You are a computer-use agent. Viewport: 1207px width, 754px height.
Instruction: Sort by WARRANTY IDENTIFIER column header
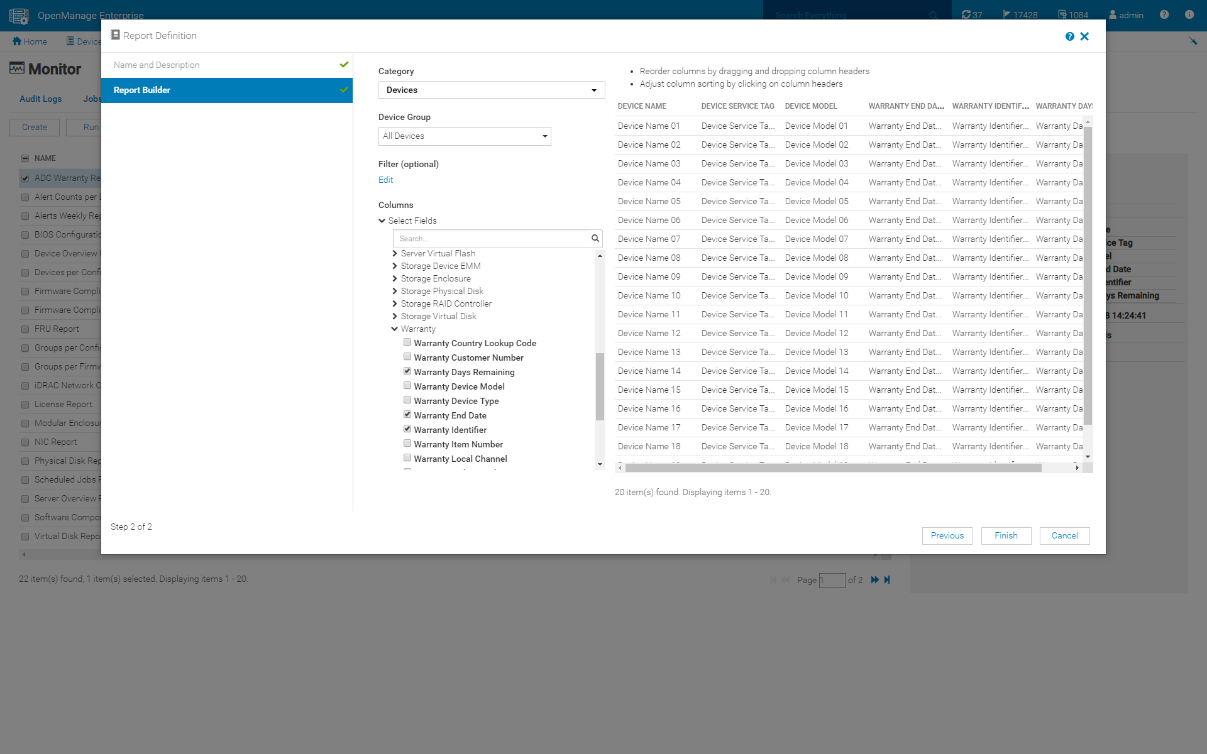click(990, 106)
